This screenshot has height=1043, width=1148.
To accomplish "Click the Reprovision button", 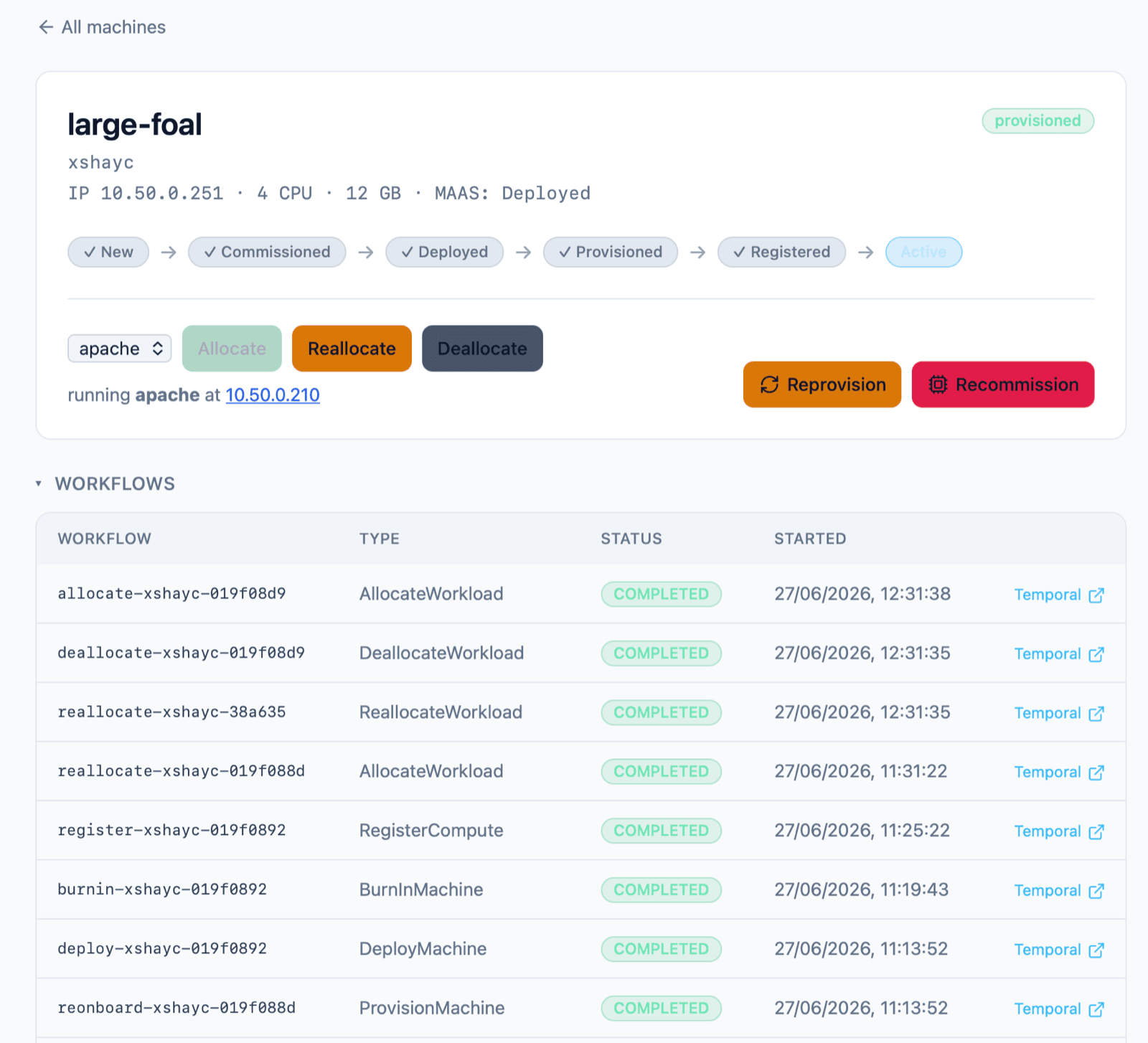I will pos(822,384).
